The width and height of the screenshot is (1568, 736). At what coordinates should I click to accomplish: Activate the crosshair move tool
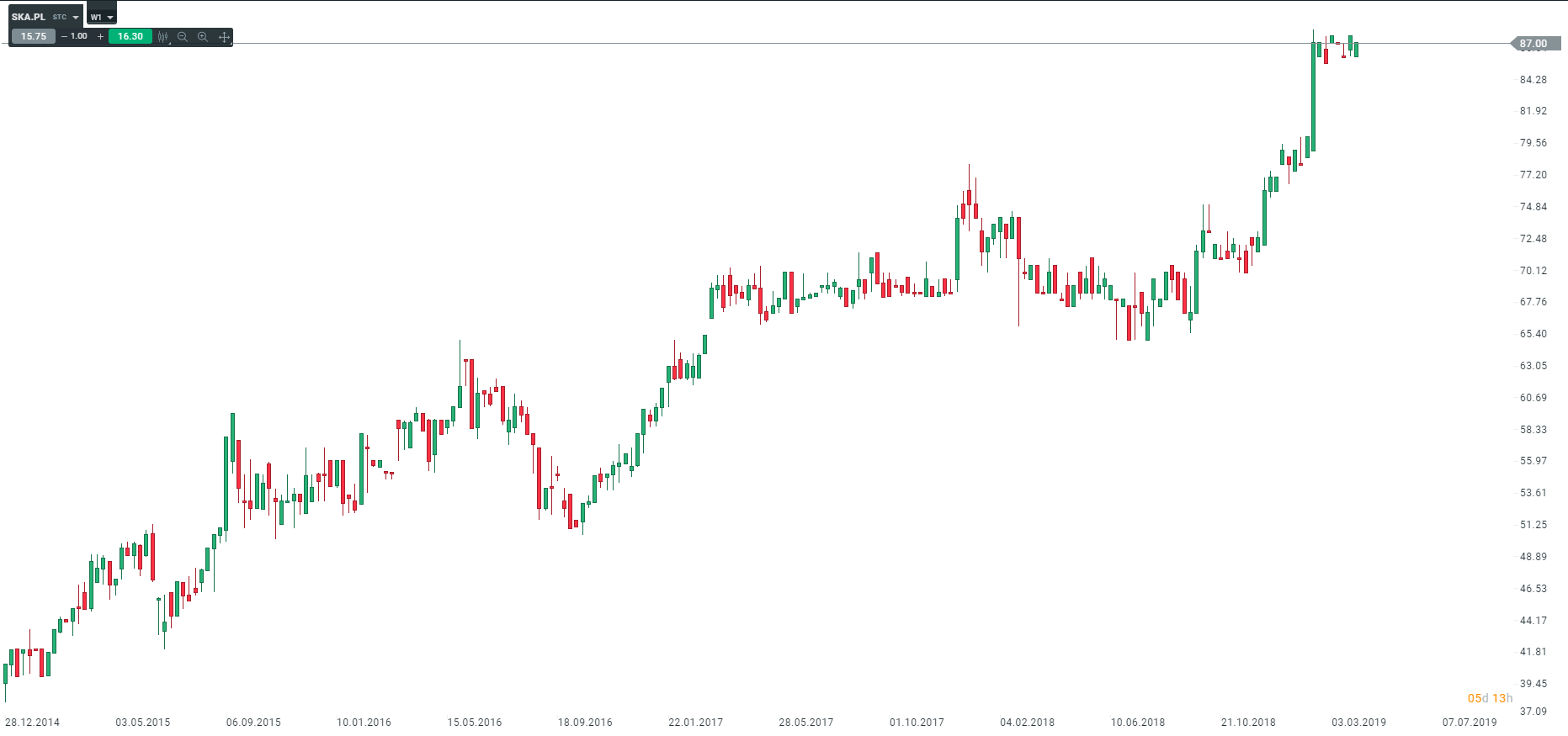tap(224, 37)
